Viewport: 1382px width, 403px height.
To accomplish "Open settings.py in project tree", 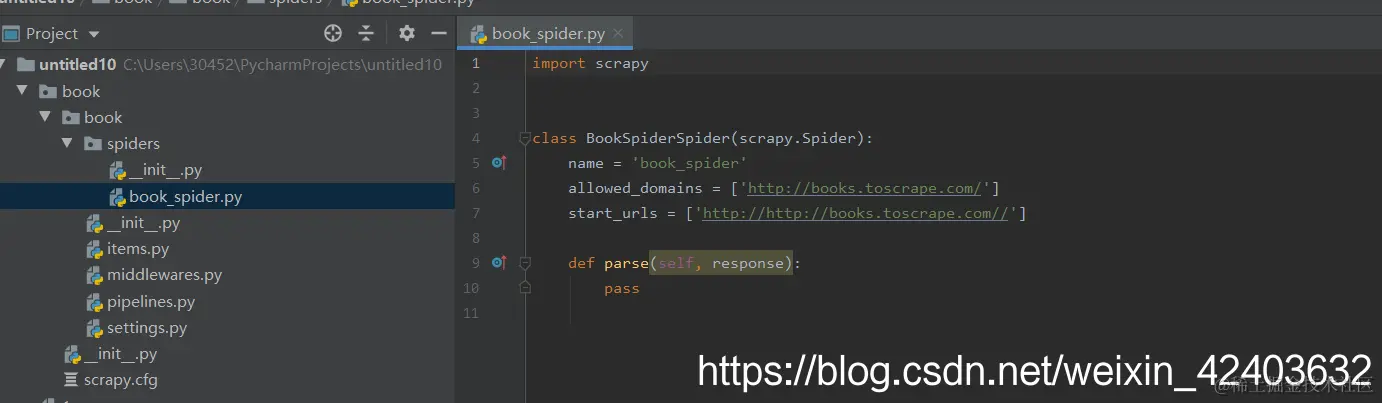I will (147, 328).
